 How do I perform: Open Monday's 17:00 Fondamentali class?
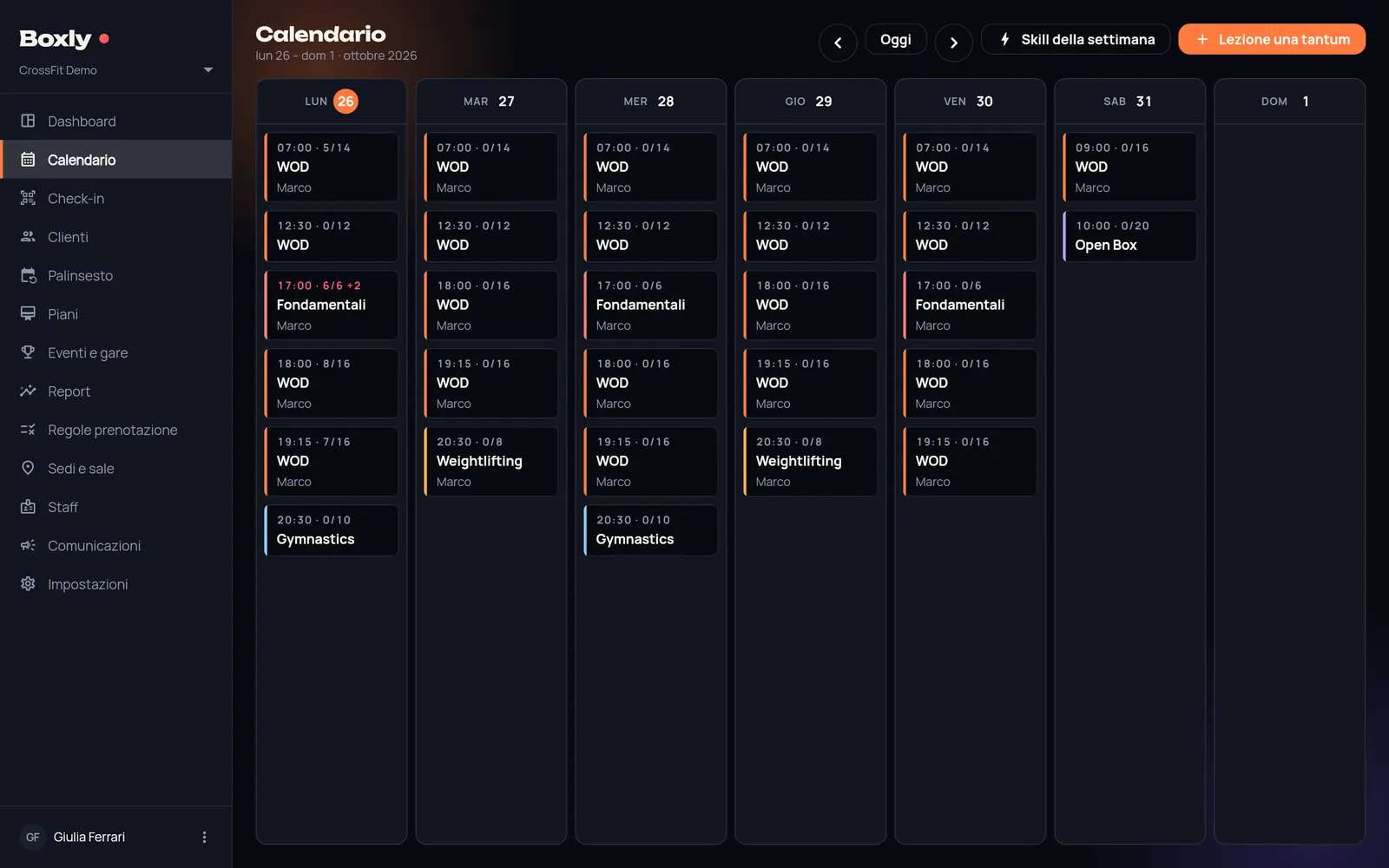(x=332, y=305)
